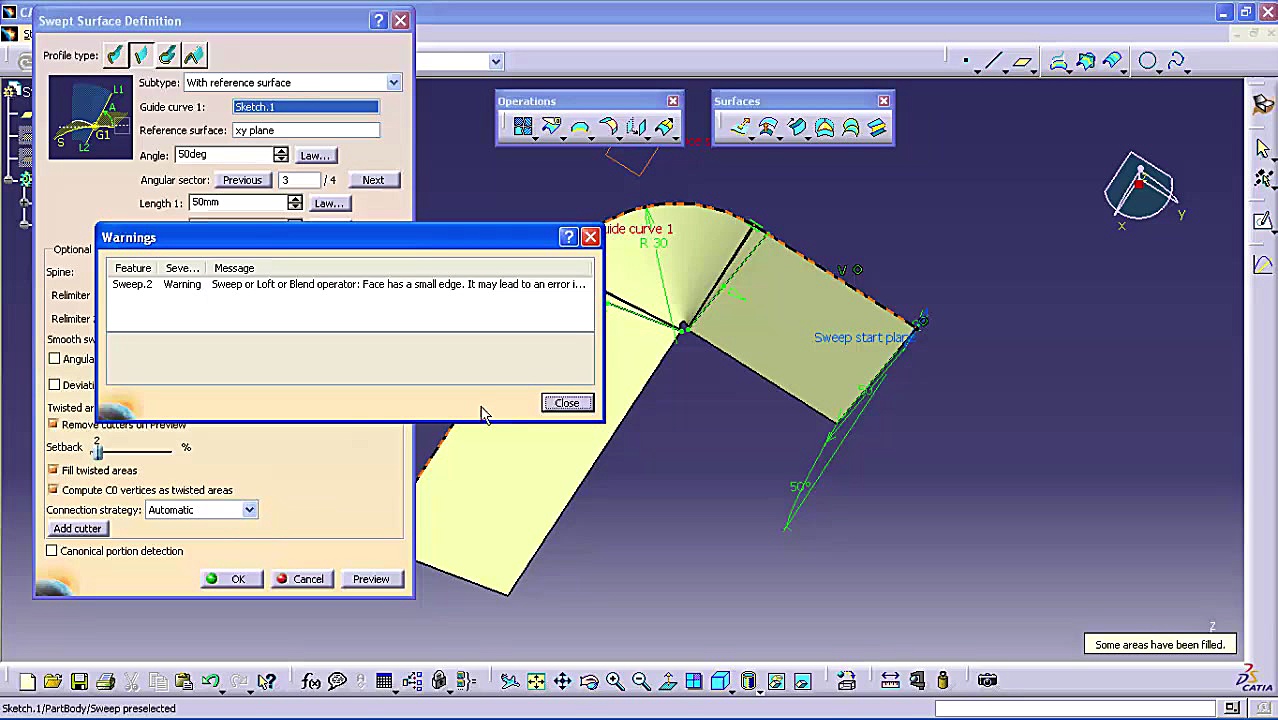Click the Angle spinner arrows

281,155
